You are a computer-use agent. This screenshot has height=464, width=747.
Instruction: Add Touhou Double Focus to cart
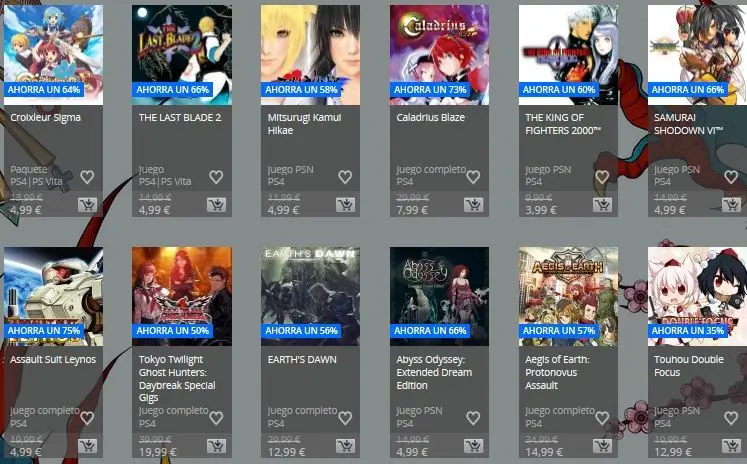731,446
